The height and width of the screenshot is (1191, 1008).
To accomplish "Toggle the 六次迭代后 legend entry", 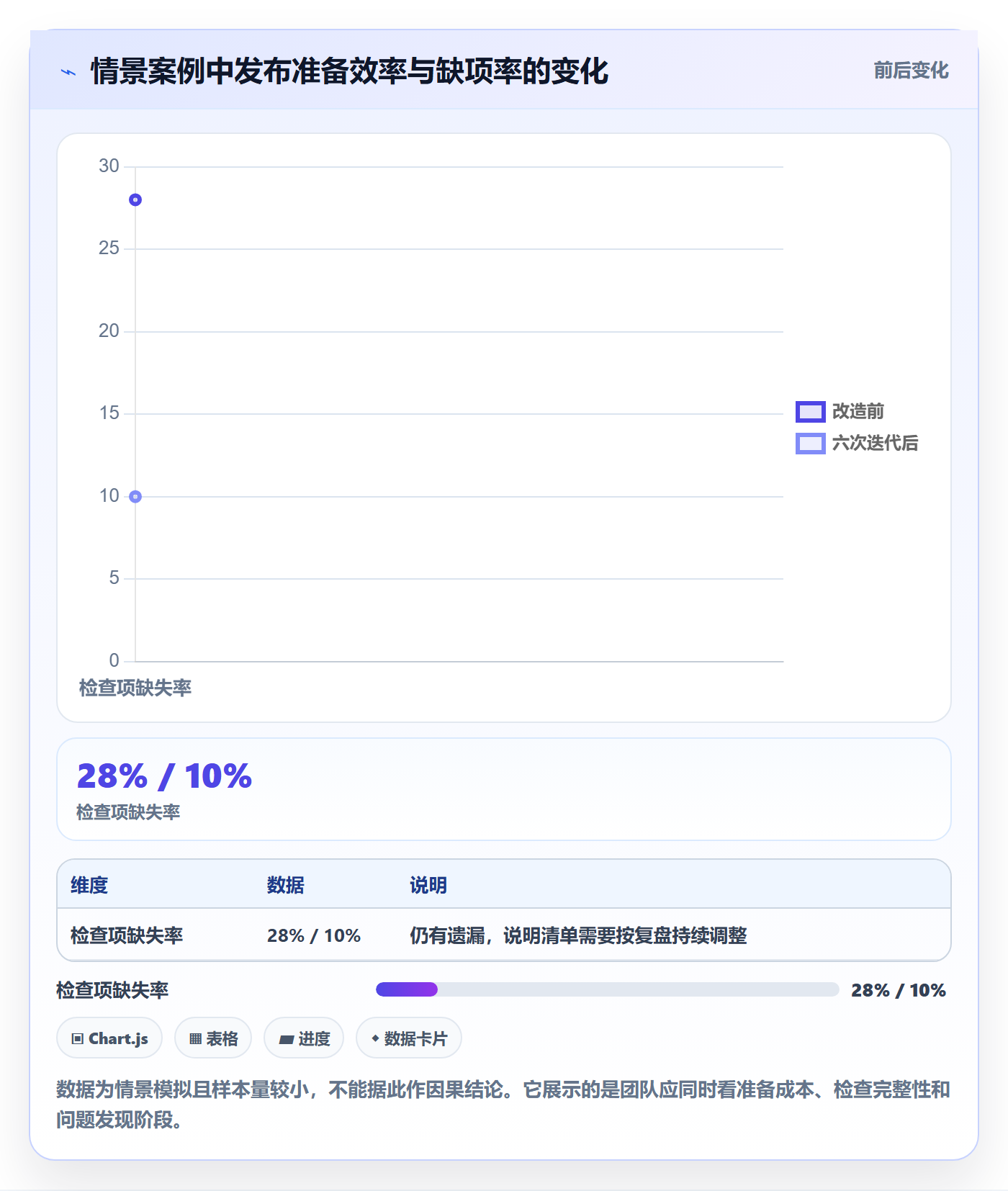I will coord(857,443).
